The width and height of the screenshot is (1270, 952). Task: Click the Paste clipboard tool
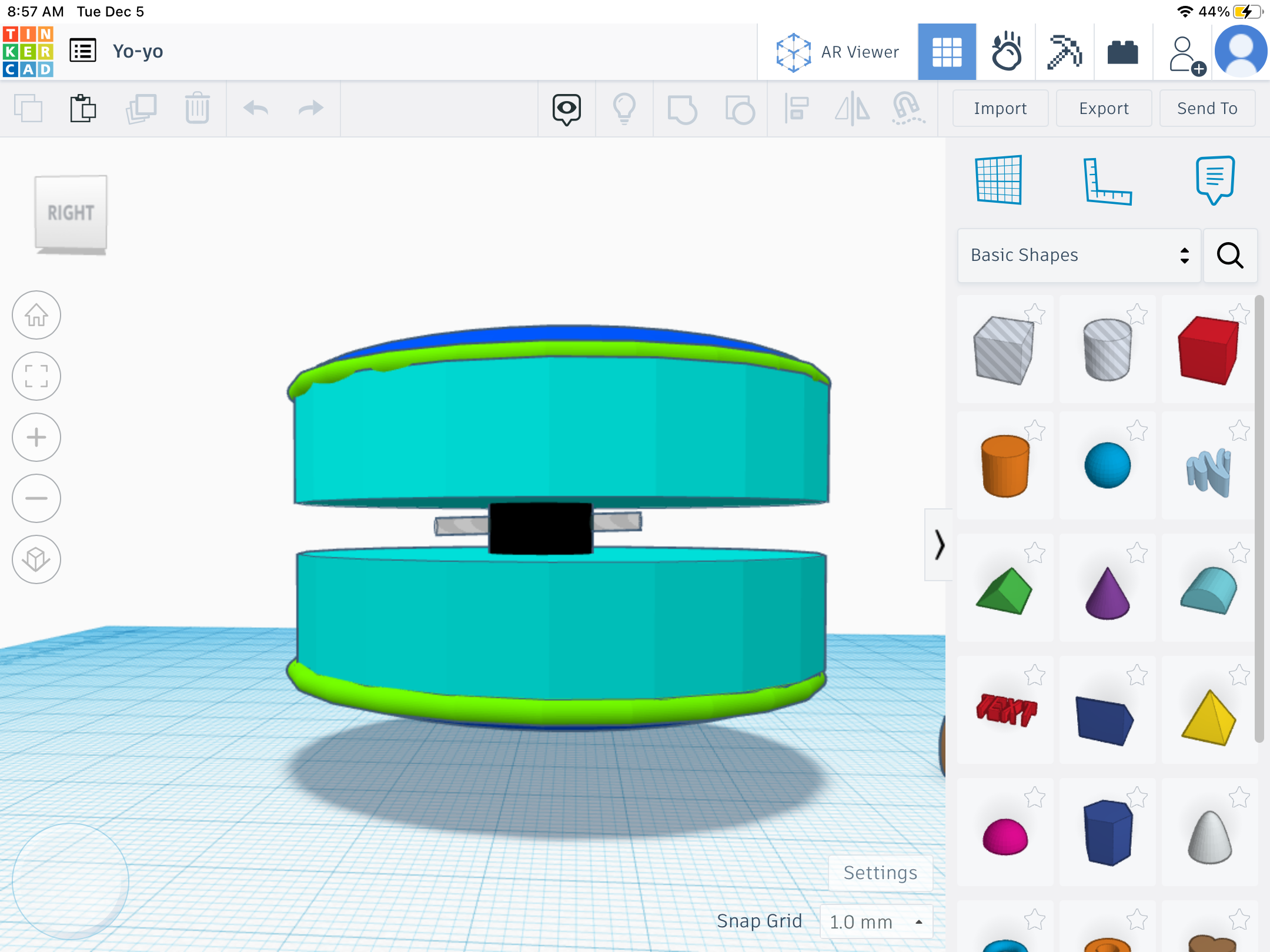coord(83,109)
